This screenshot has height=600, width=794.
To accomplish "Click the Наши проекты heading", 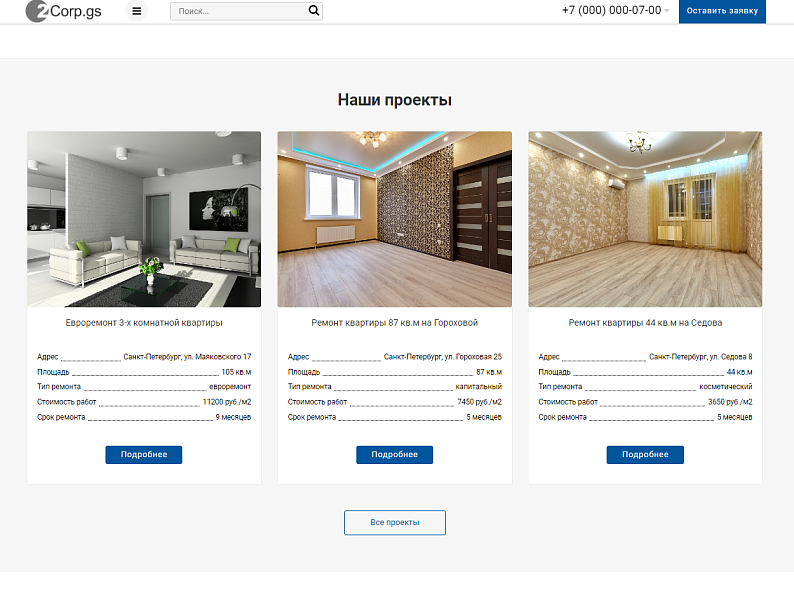I will tap(394, 100).
